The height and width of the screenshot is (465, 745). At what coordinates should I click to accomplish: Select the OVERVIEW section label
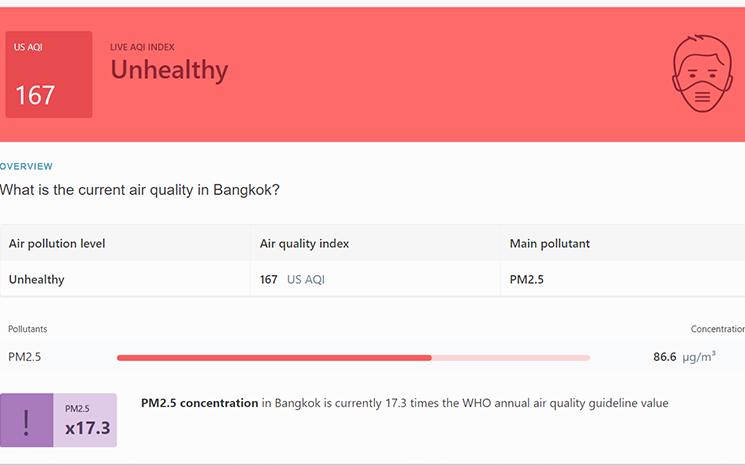pos(27,166)
